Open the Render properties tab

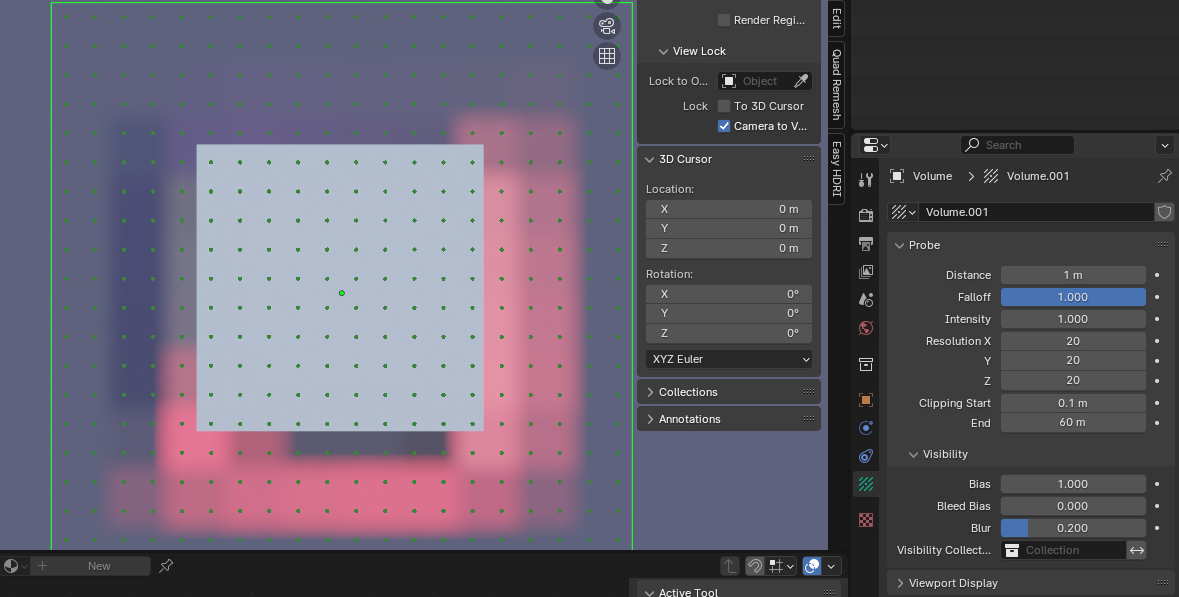coord(865,215)
